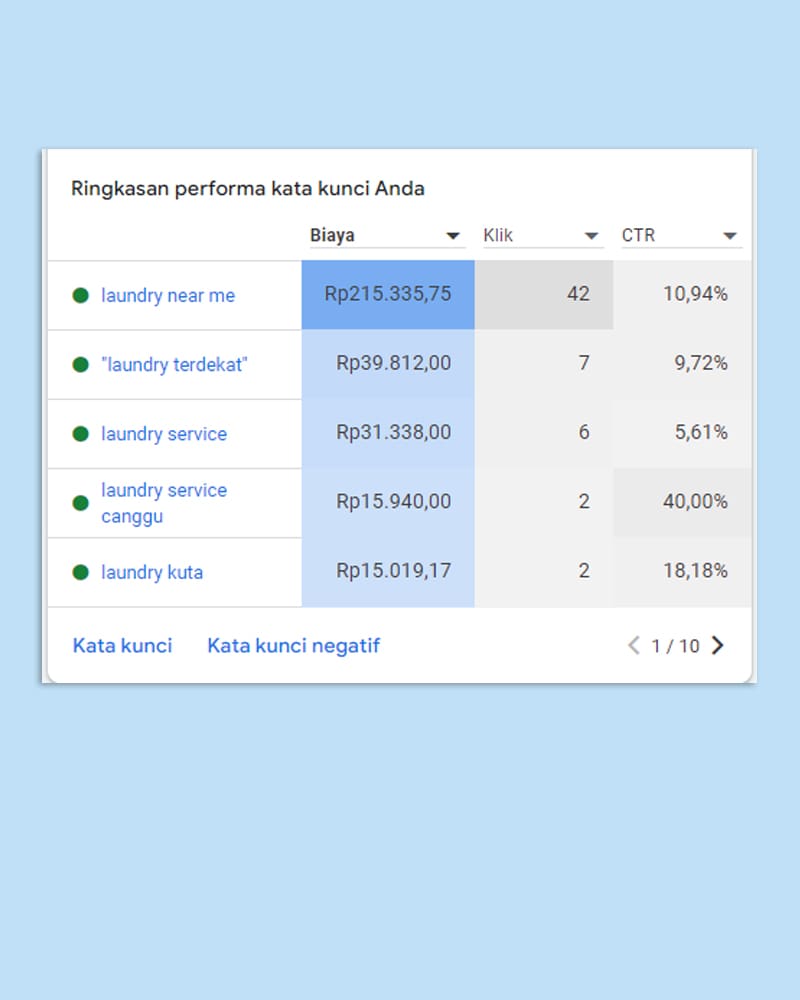Click status dot for laundry service canggu

[x=81, y=503]
